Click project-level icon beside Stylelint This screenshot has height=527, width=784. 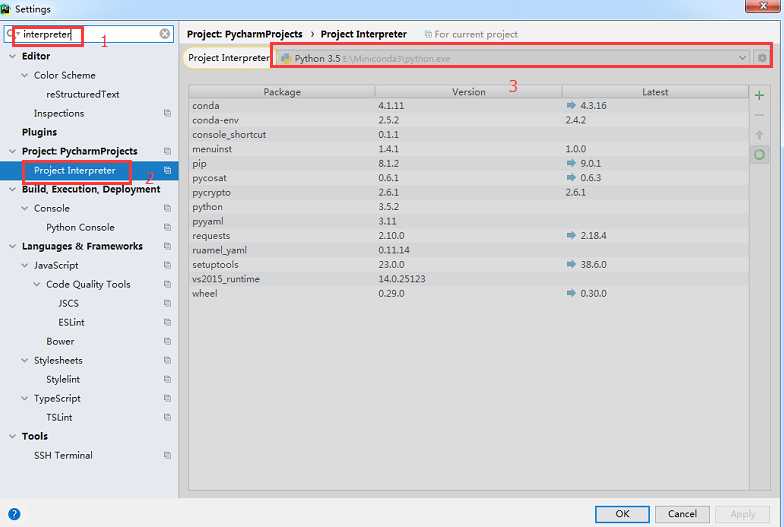[167, 379]
